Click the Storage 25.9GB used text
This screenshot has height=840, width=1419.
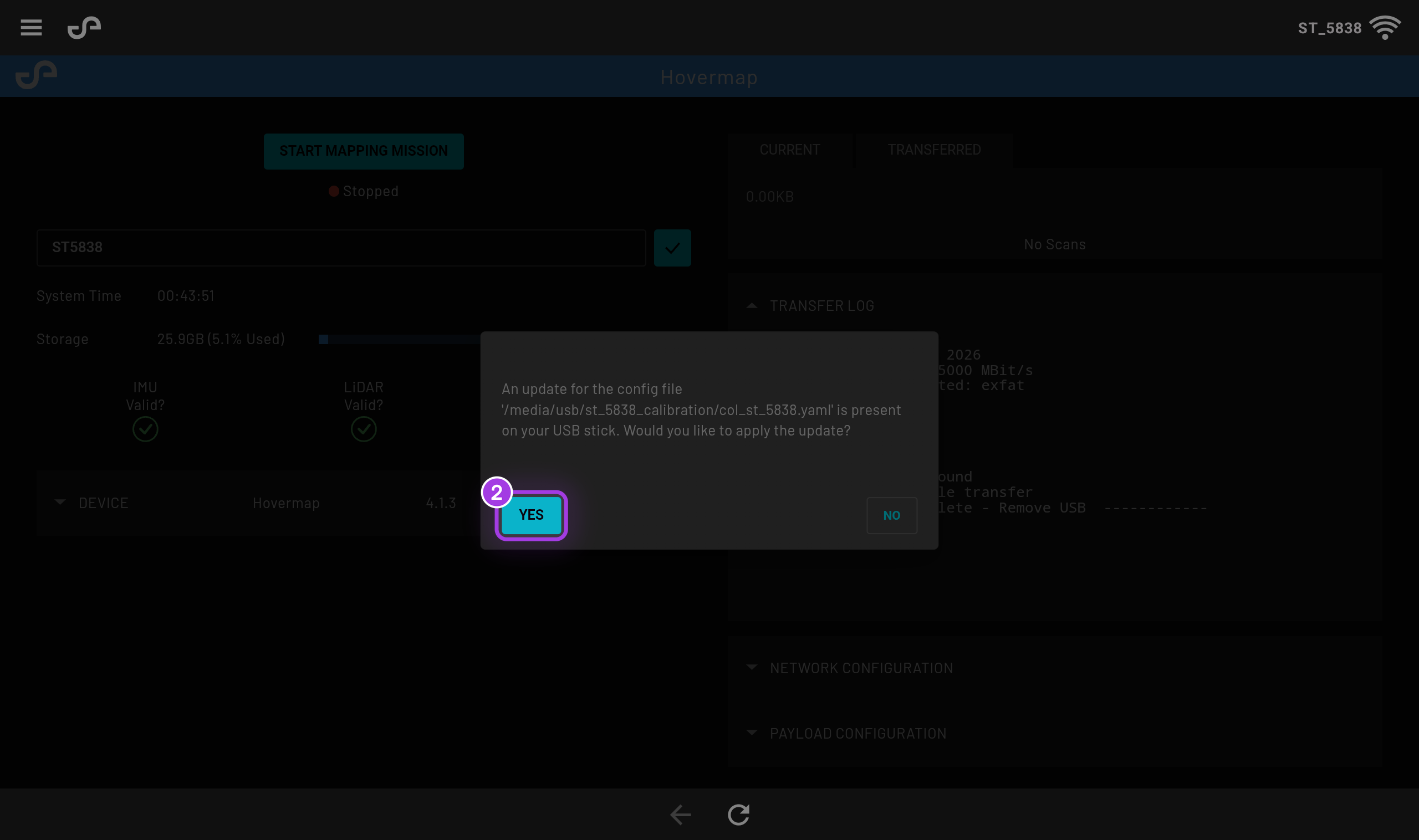click(221, 339)
